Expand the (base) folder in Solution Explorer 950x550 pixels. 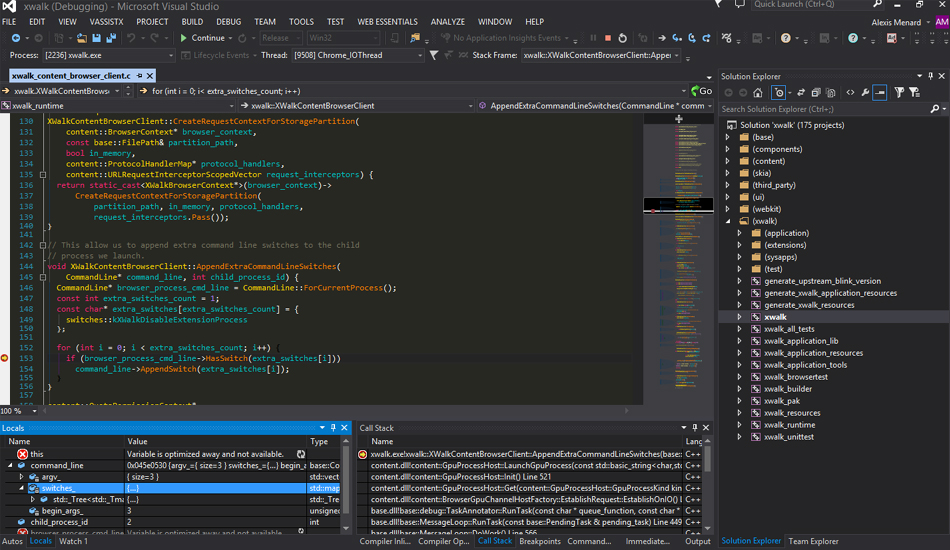click(728, 137)
